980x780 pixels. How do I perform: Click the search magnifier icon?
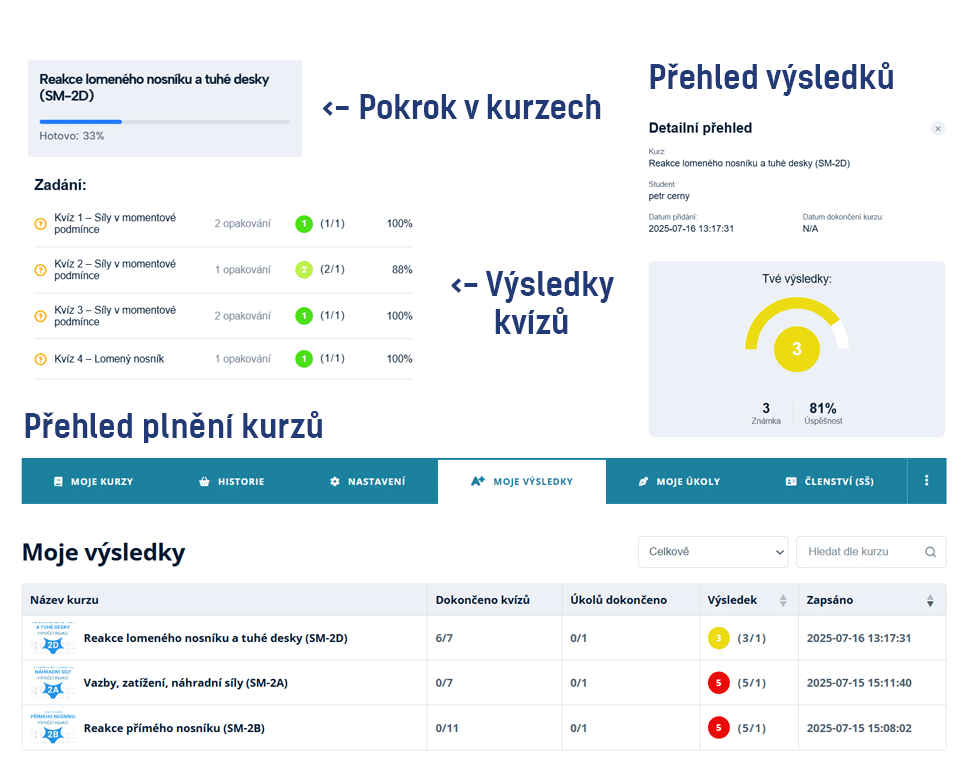tap(930, 552)
